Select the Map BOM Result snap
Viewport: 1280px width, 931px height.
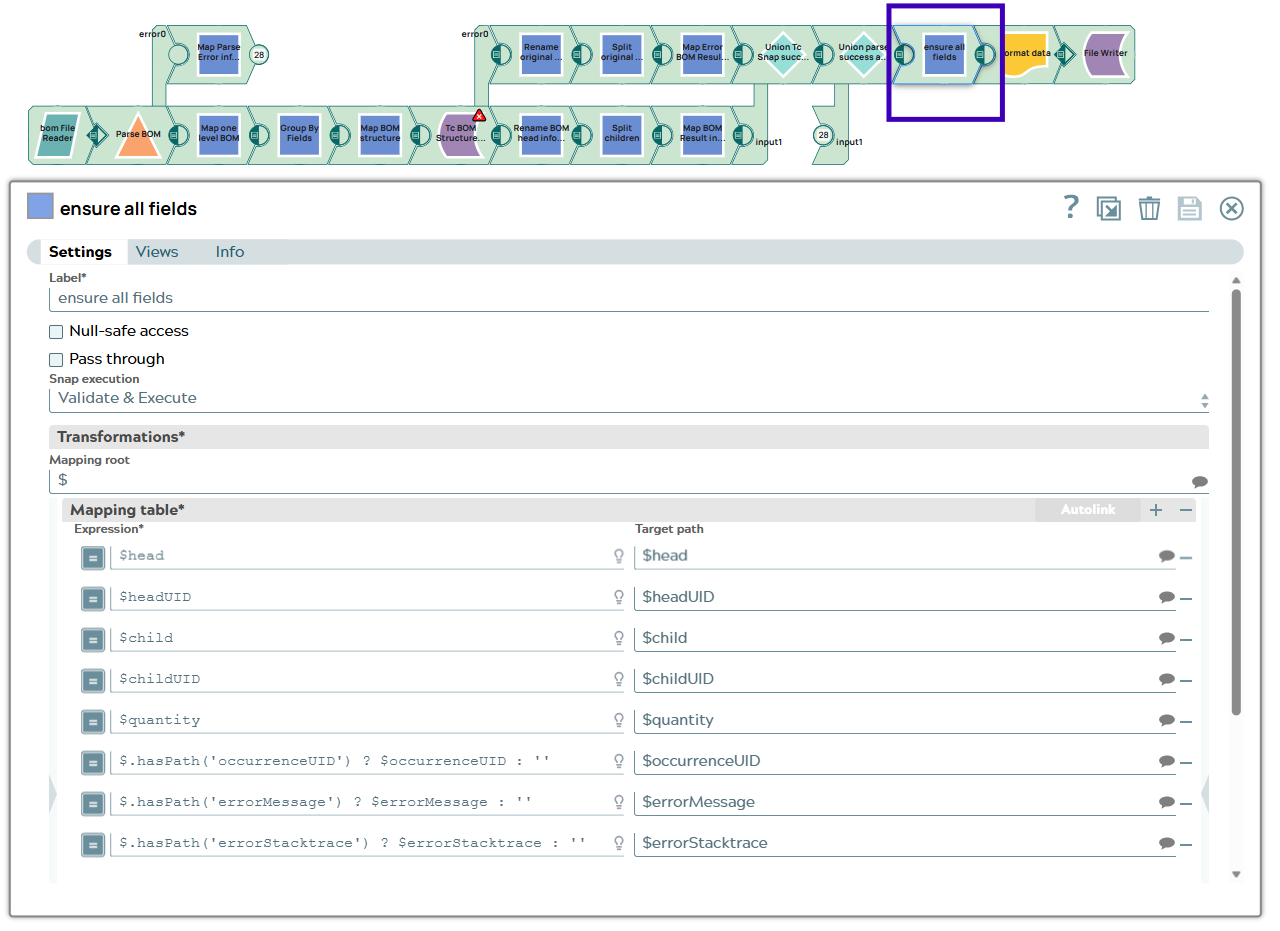coord(703,134)
